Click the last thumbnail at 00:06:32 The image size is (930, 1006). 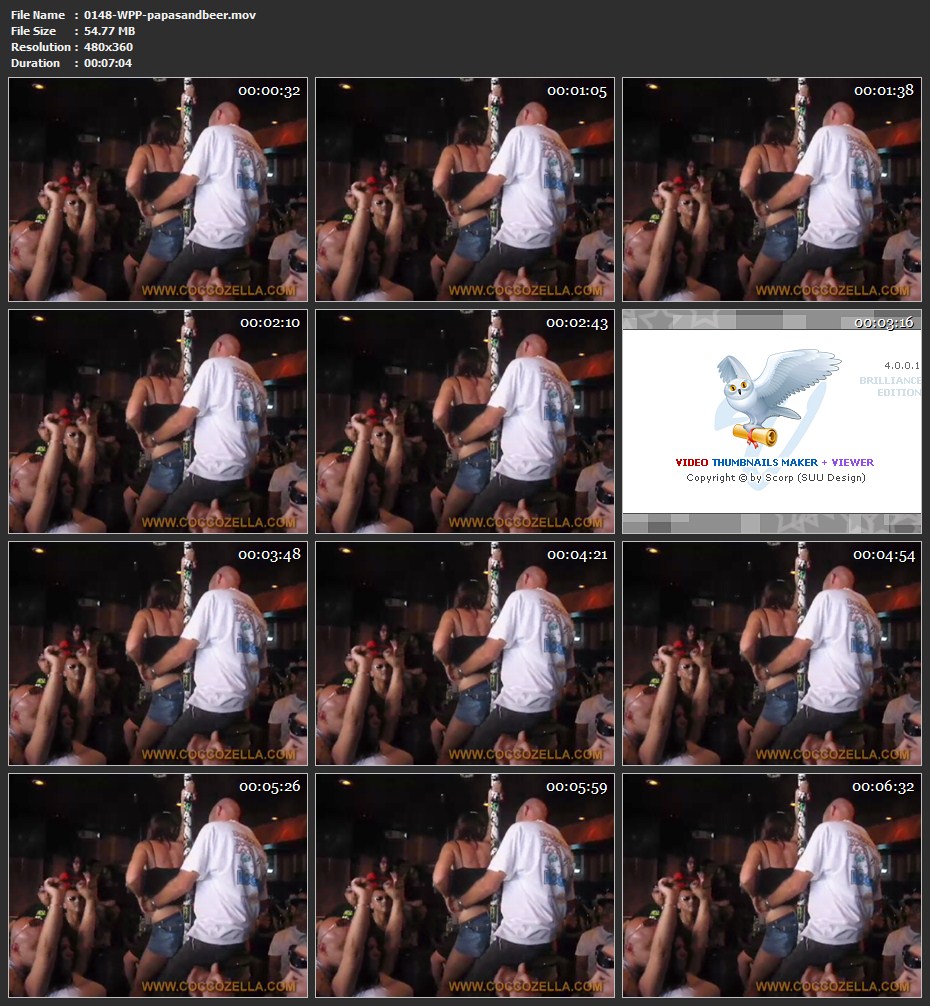772,886
